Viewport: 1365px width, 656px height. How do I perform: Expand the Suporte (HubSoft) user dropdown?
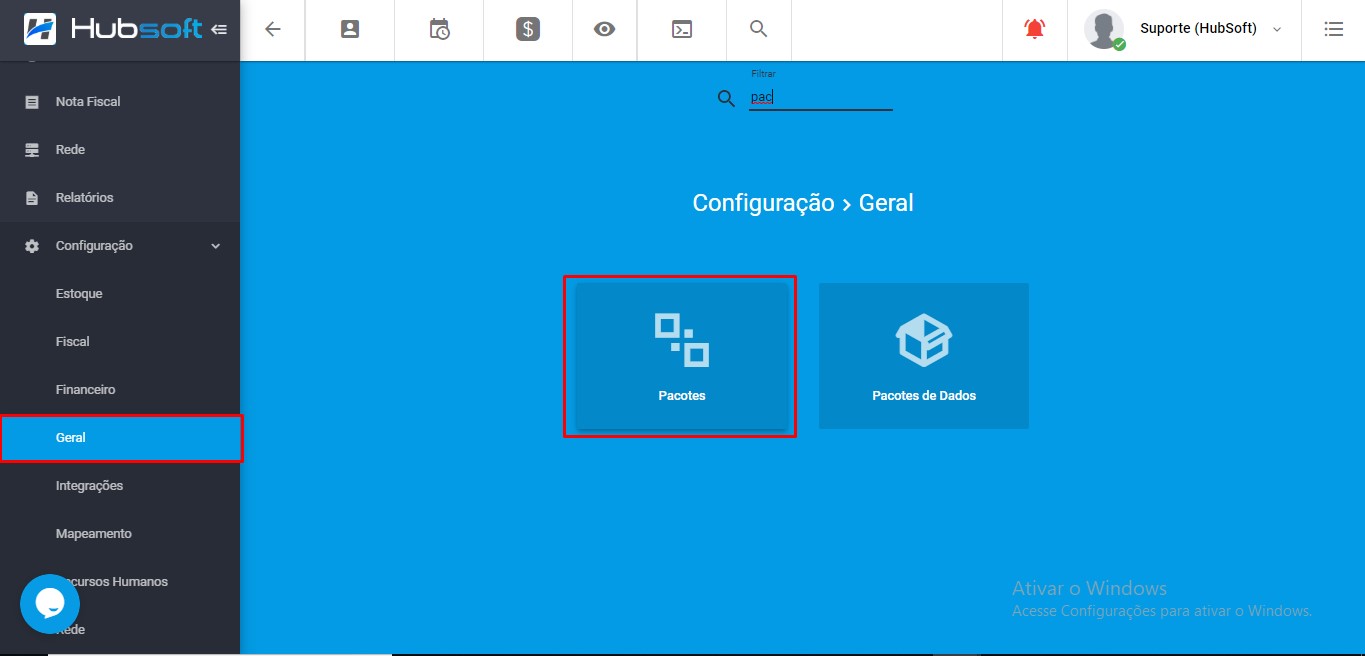(x=1276, y=29)
